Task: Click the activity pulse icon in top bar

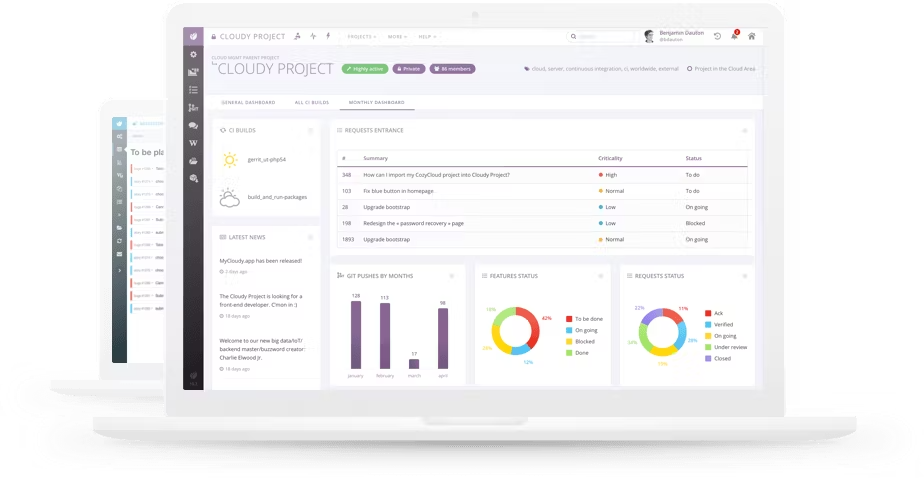Action: [313, 36]
